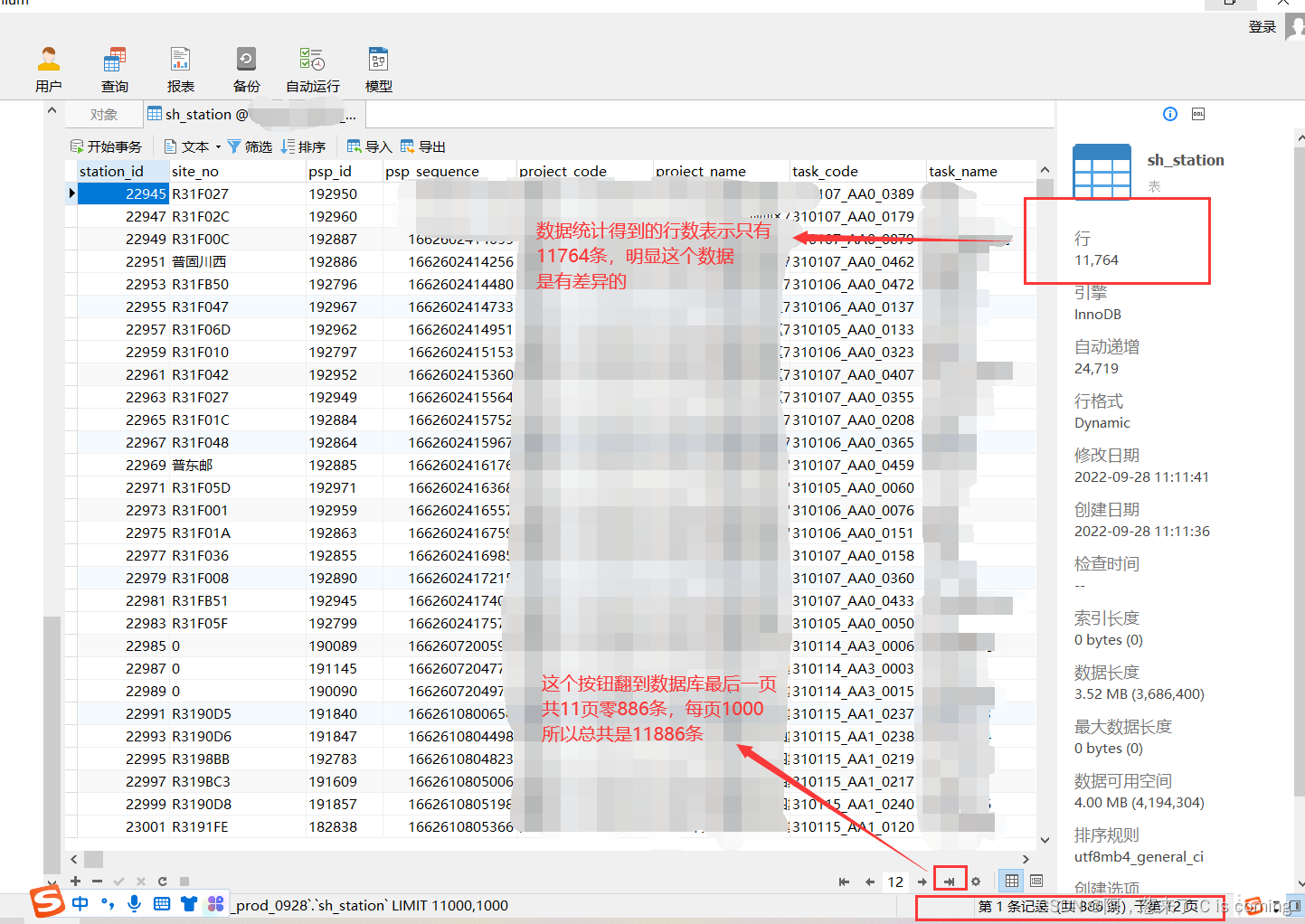Discard changes with the X button
Screen dimensions: 1305x924
[140, 881]
